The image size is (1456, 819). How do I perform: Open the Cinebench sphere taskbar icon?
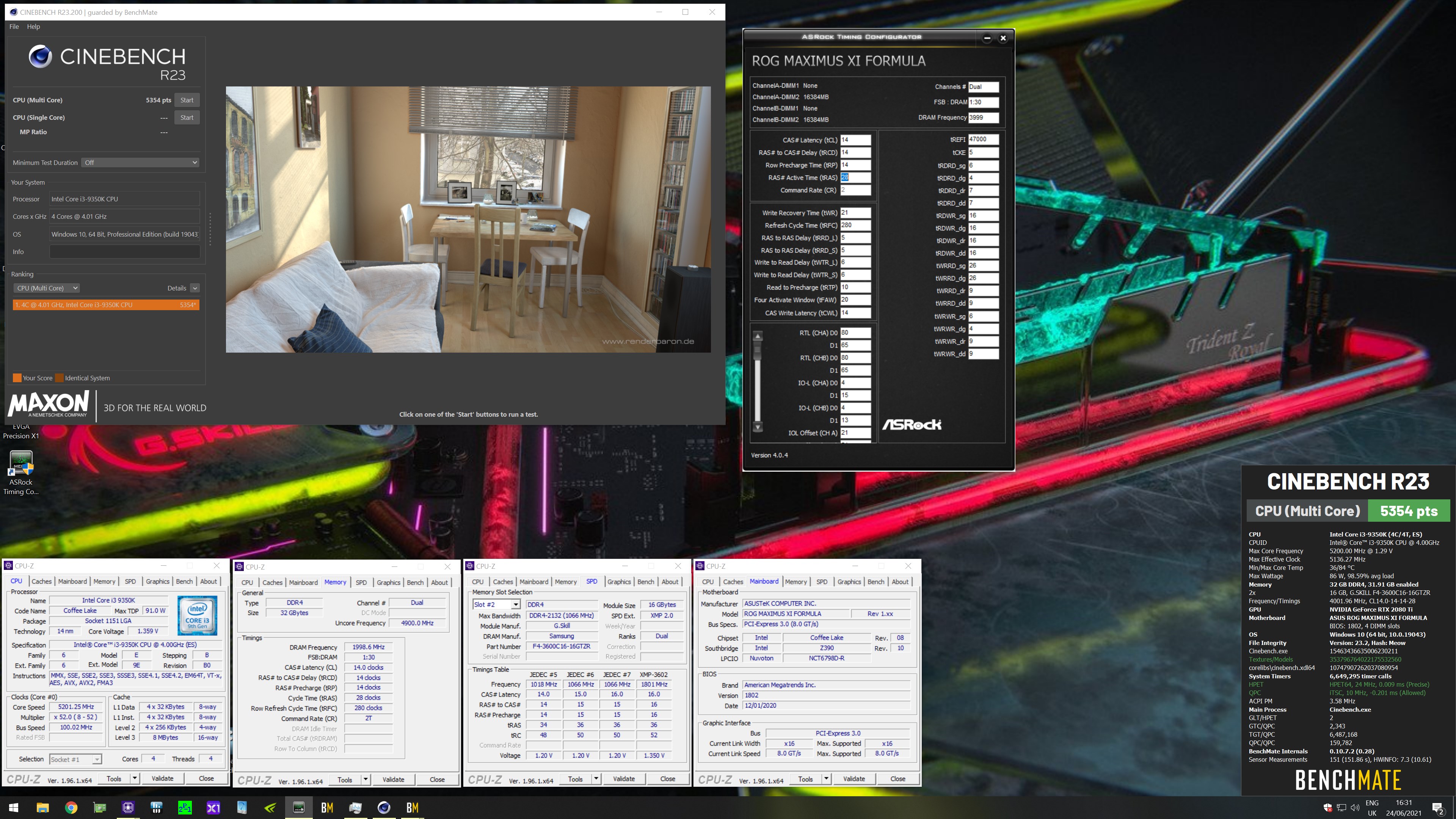tap(384, 807)
